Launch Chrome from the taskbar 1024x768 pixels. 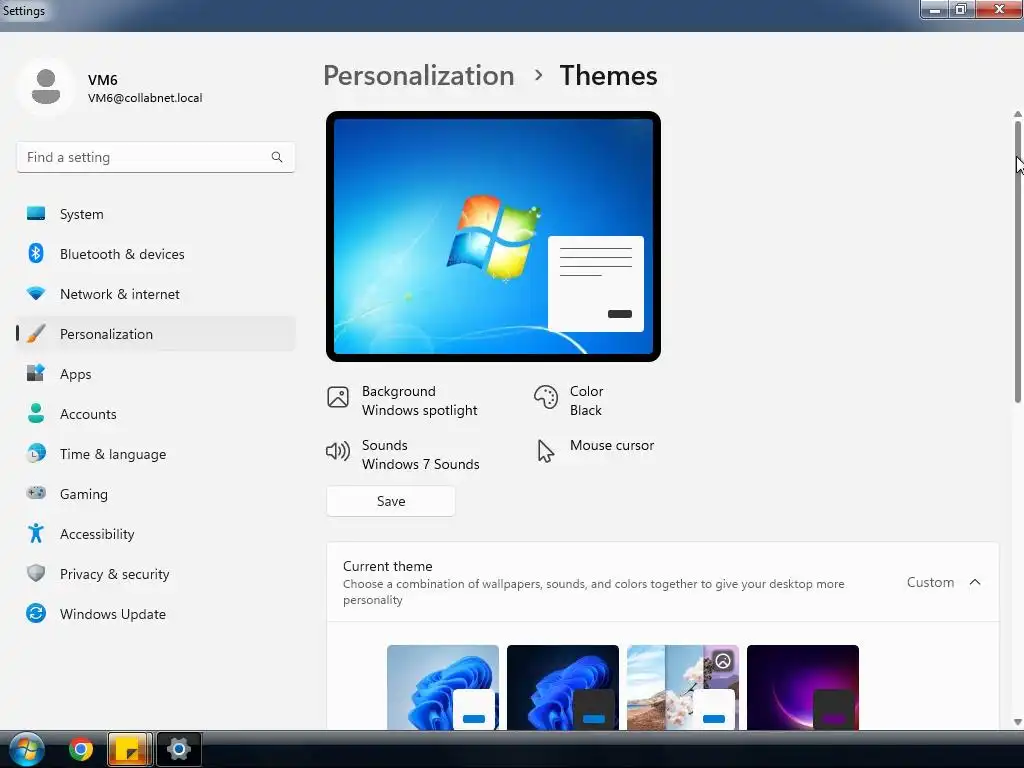click(81, 749)
